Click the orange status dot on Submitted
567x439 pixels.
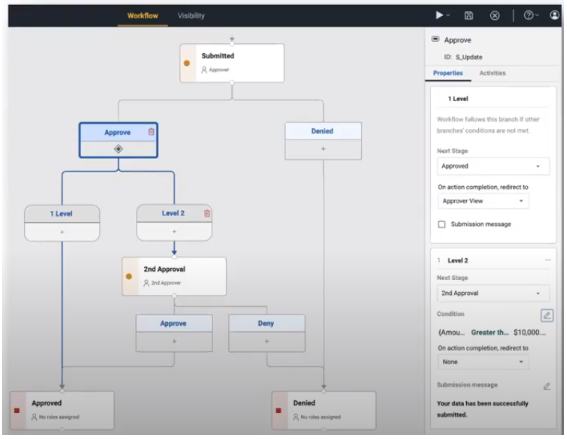[x=187, y=63]
